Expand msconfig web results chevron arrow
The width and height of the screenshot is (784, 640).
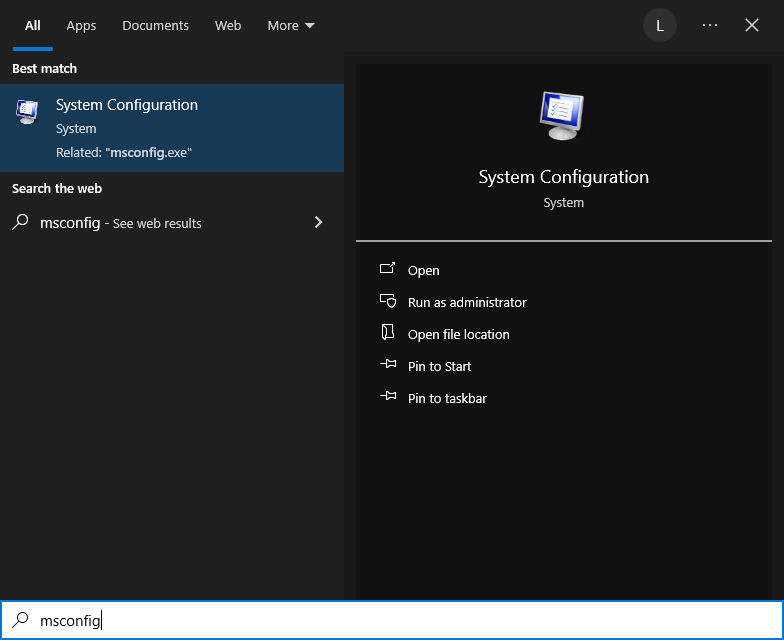coord(318,222)
